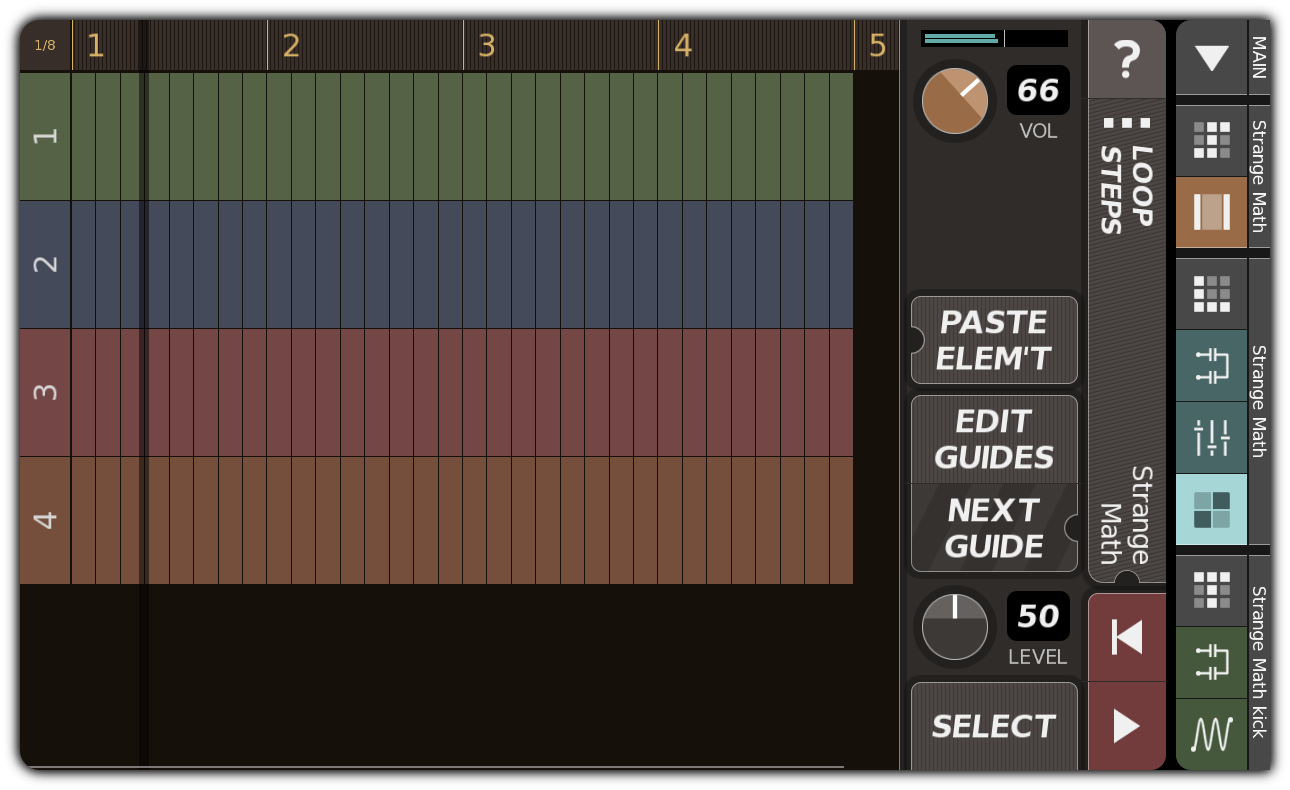Click the grid icon atop the Strange Math kick group
Image resolution: width=1290 pixels, height=790 pixels.
[1211, 591]
